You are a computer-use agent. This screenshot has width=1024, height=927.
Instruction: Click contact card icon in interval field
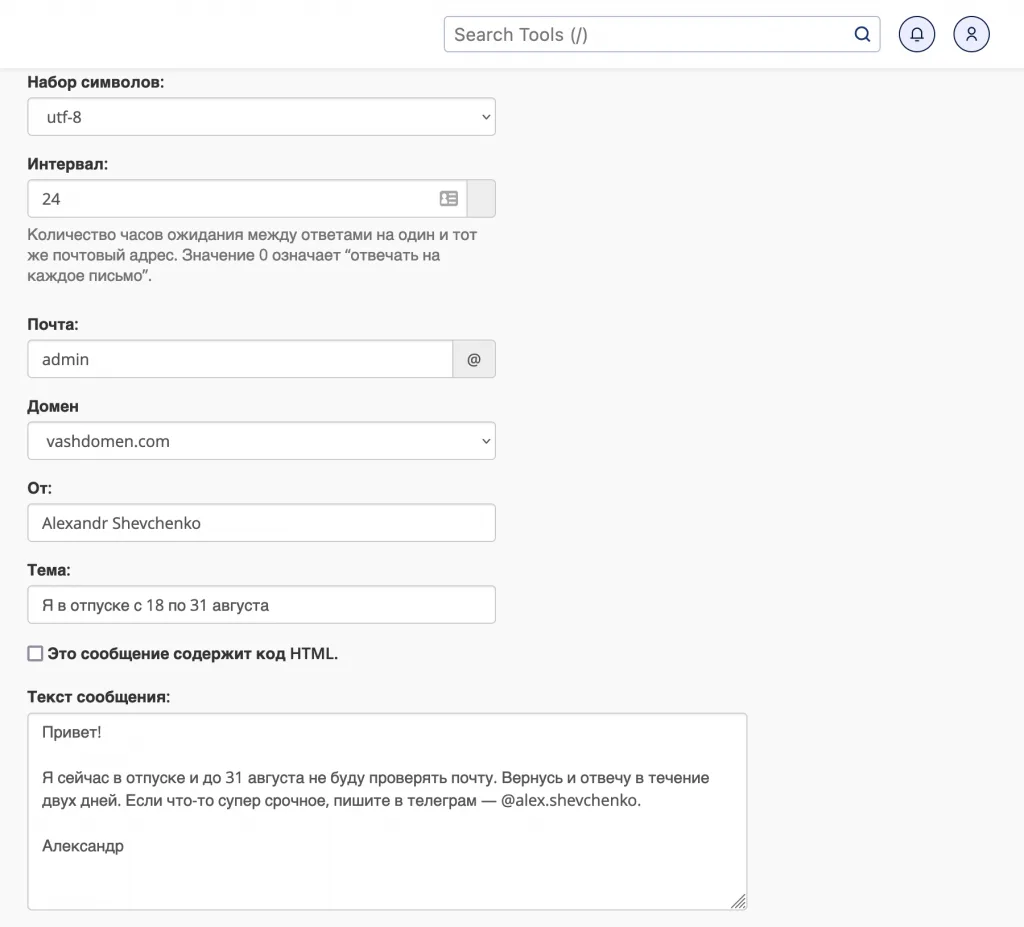pyautogui.click(x=449, y=199)
